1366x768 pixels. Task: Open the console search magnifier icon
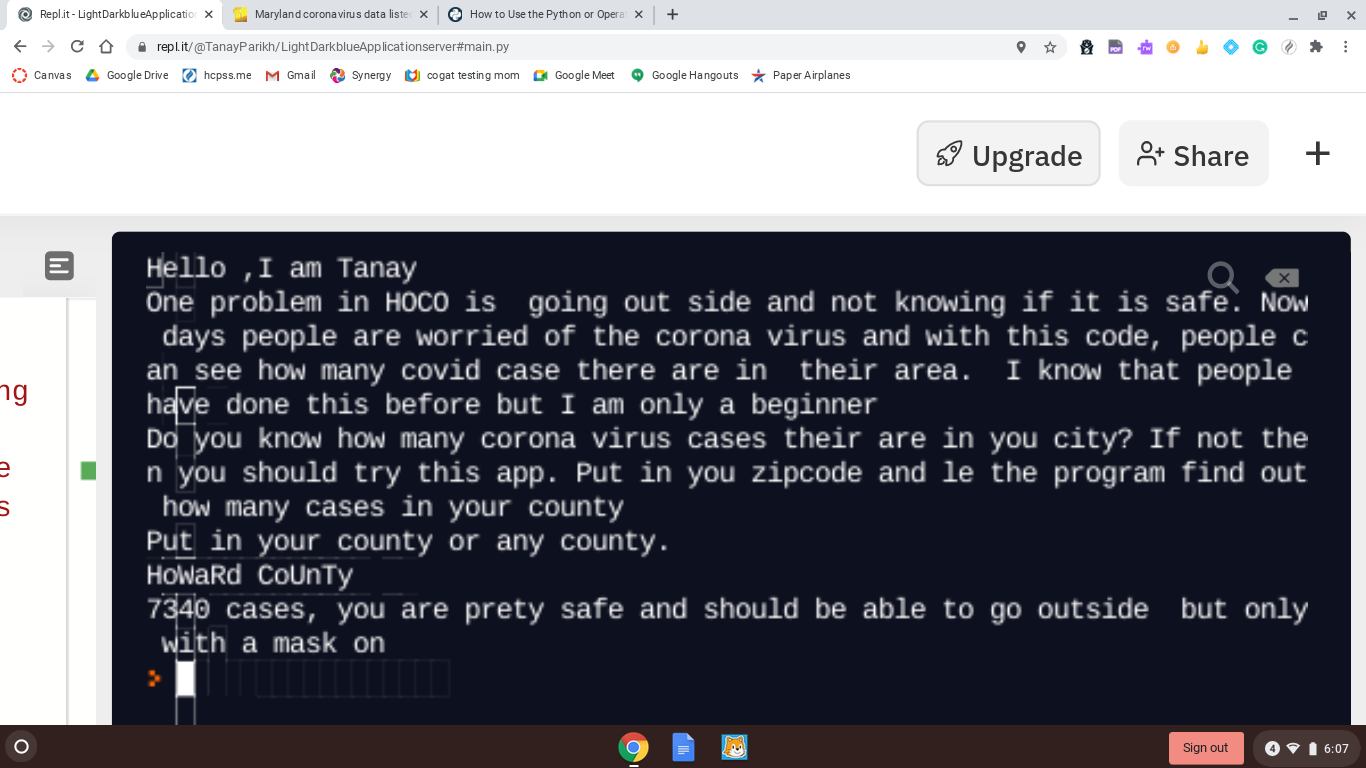[1222, 277]
